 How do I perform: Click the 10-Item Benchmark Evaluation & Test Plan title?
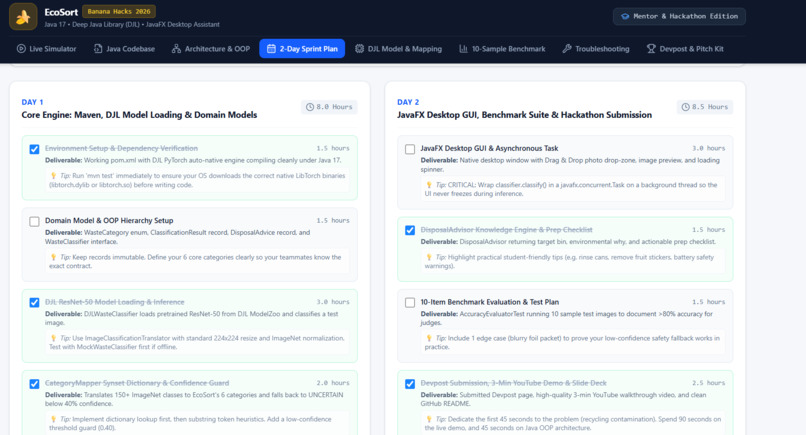(489, 302)
